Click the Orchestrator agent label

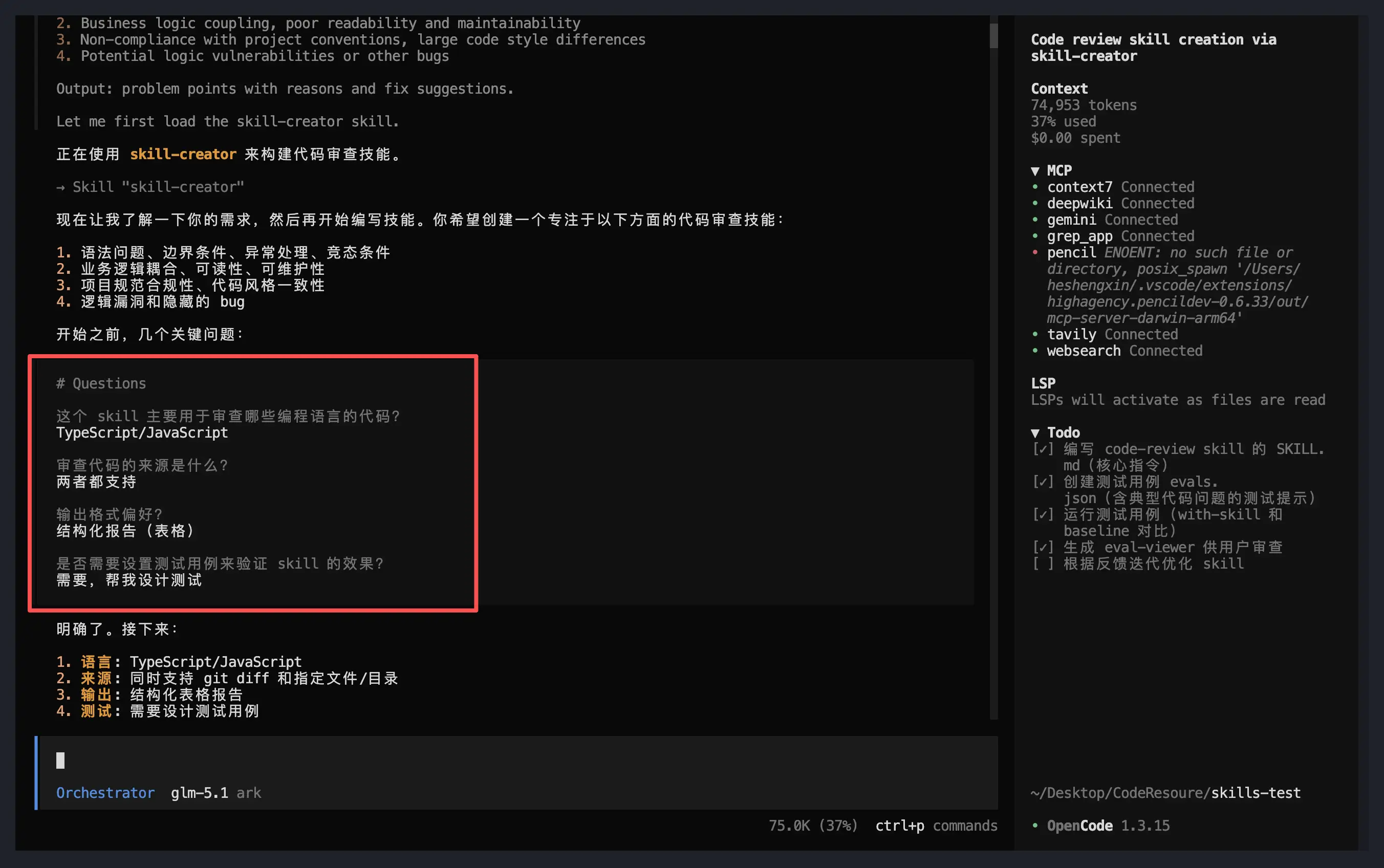coord(105,793)
